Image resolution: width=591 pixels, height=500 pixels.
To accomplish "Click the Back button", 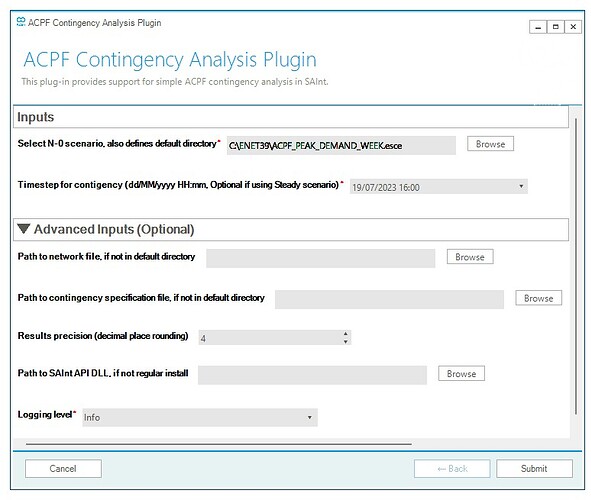I will point(452,469).
